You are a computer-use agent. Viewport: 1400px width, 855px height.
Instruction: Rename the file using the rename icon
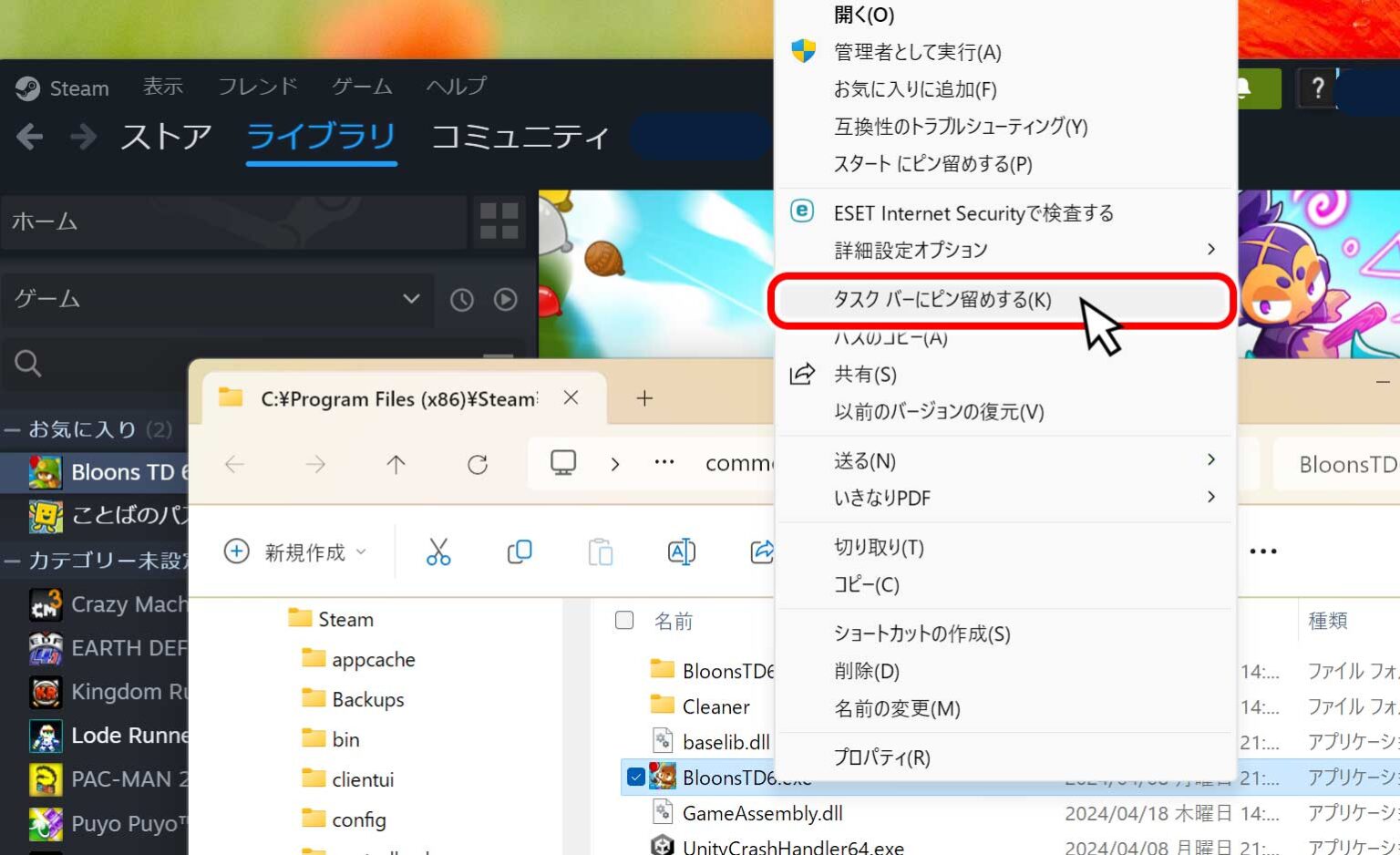tap(681, 551)
